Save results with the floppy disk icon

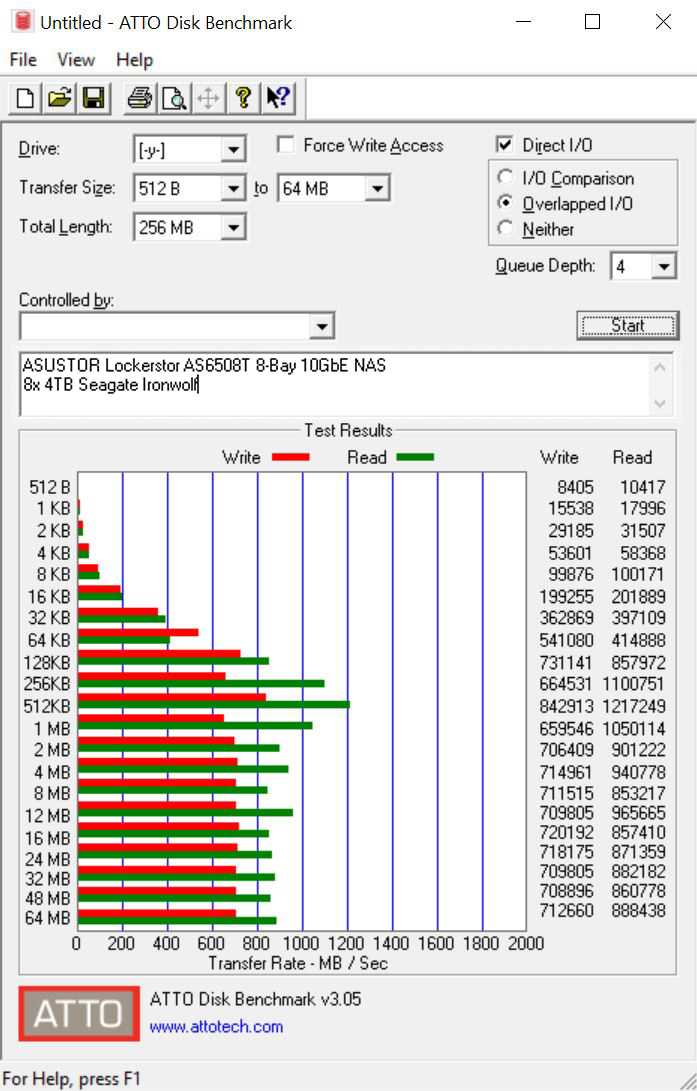point(93,98)
